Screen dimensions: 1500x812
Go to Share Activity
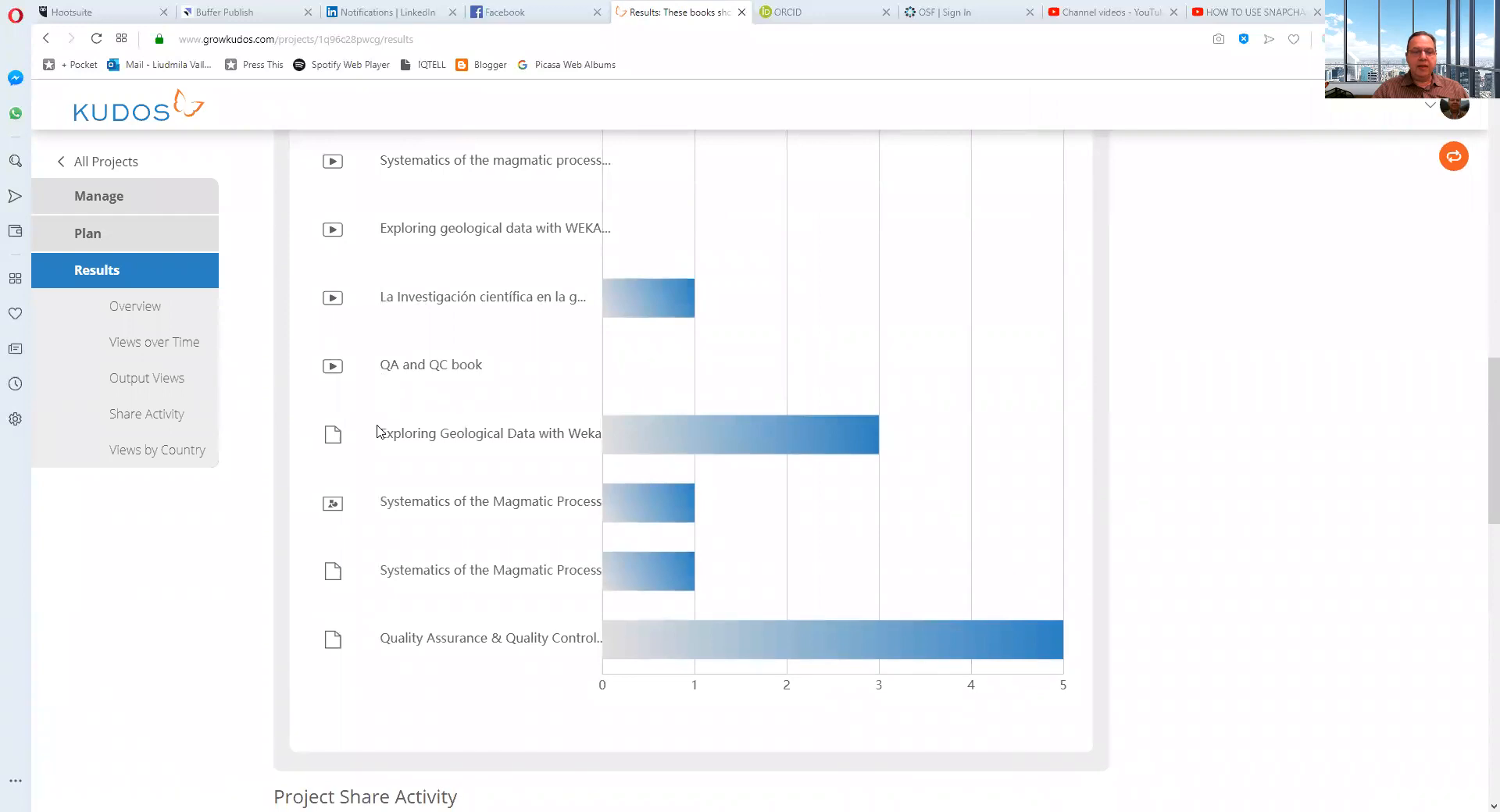(147, 414)
